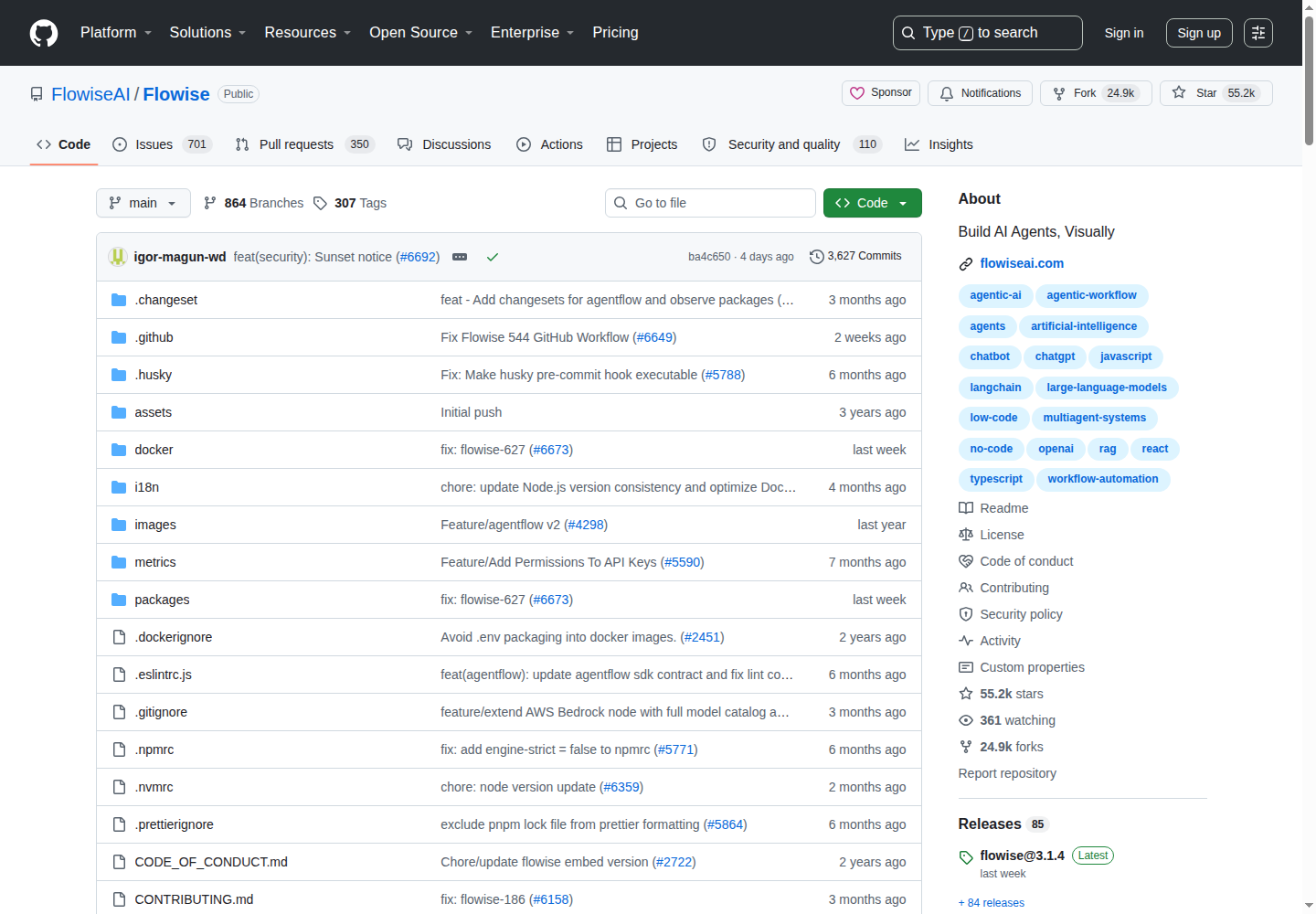Viewport: 1316px width, 914px height.
Task: Open Notifications bell button
Action: (x=980, y=93)
